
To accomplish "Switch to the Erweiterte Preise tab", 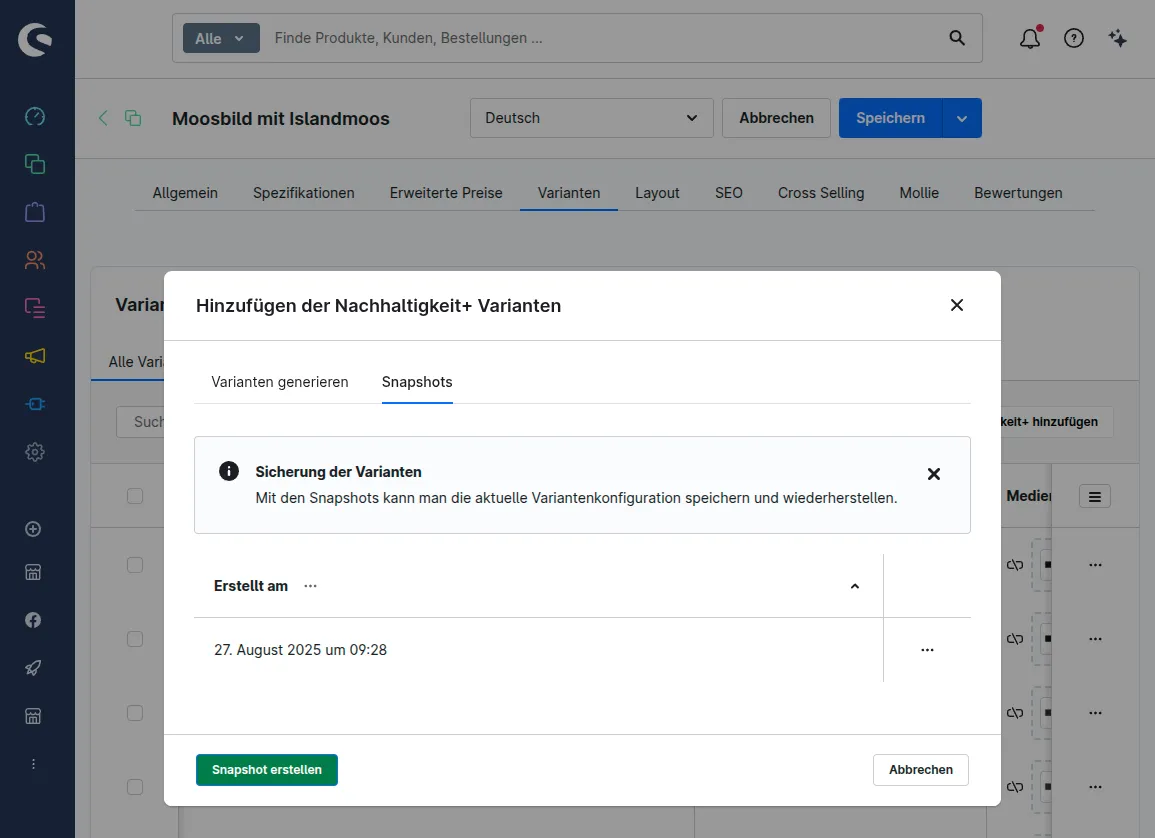I will tap(446, 193).
